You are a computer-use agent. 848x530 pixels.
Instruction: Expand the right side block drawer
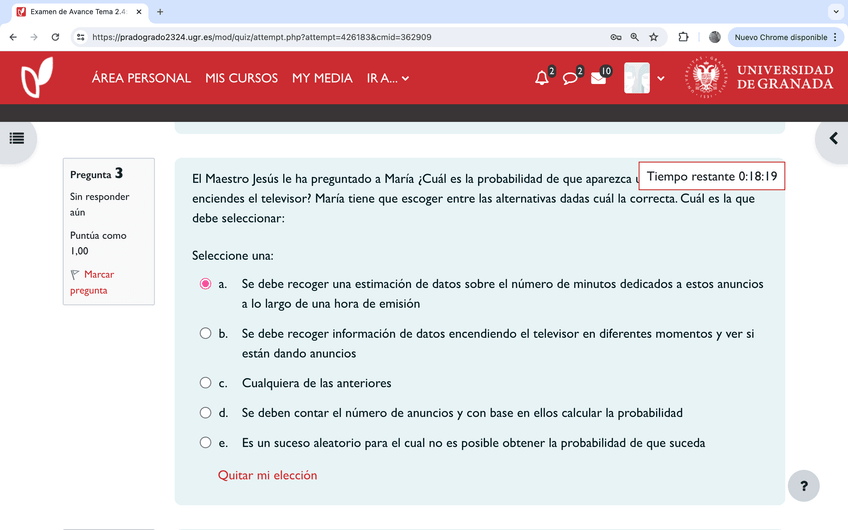click(x=833, y=138)
